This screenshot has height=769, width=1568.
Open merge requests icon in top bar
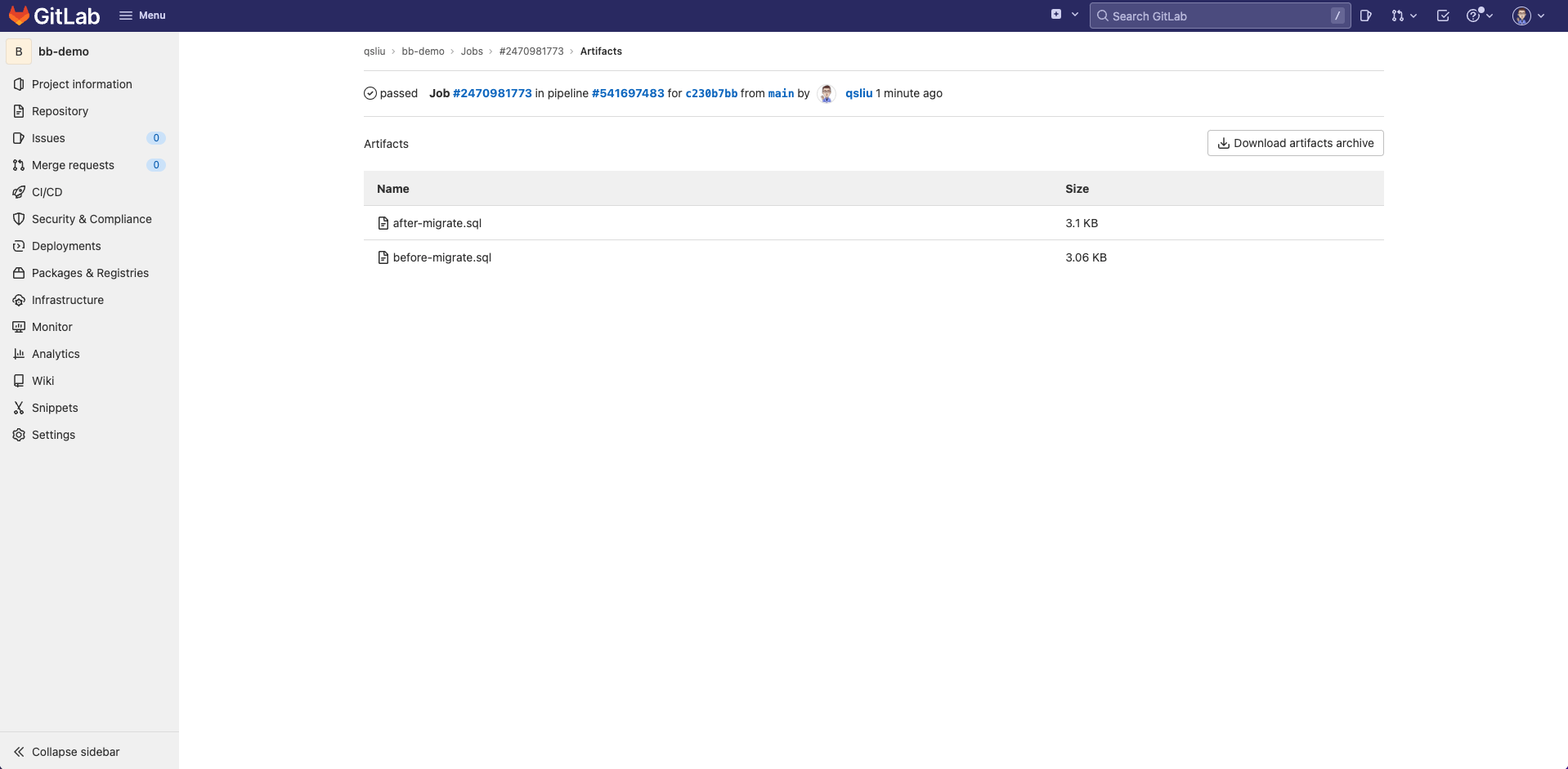(1397, 16)
